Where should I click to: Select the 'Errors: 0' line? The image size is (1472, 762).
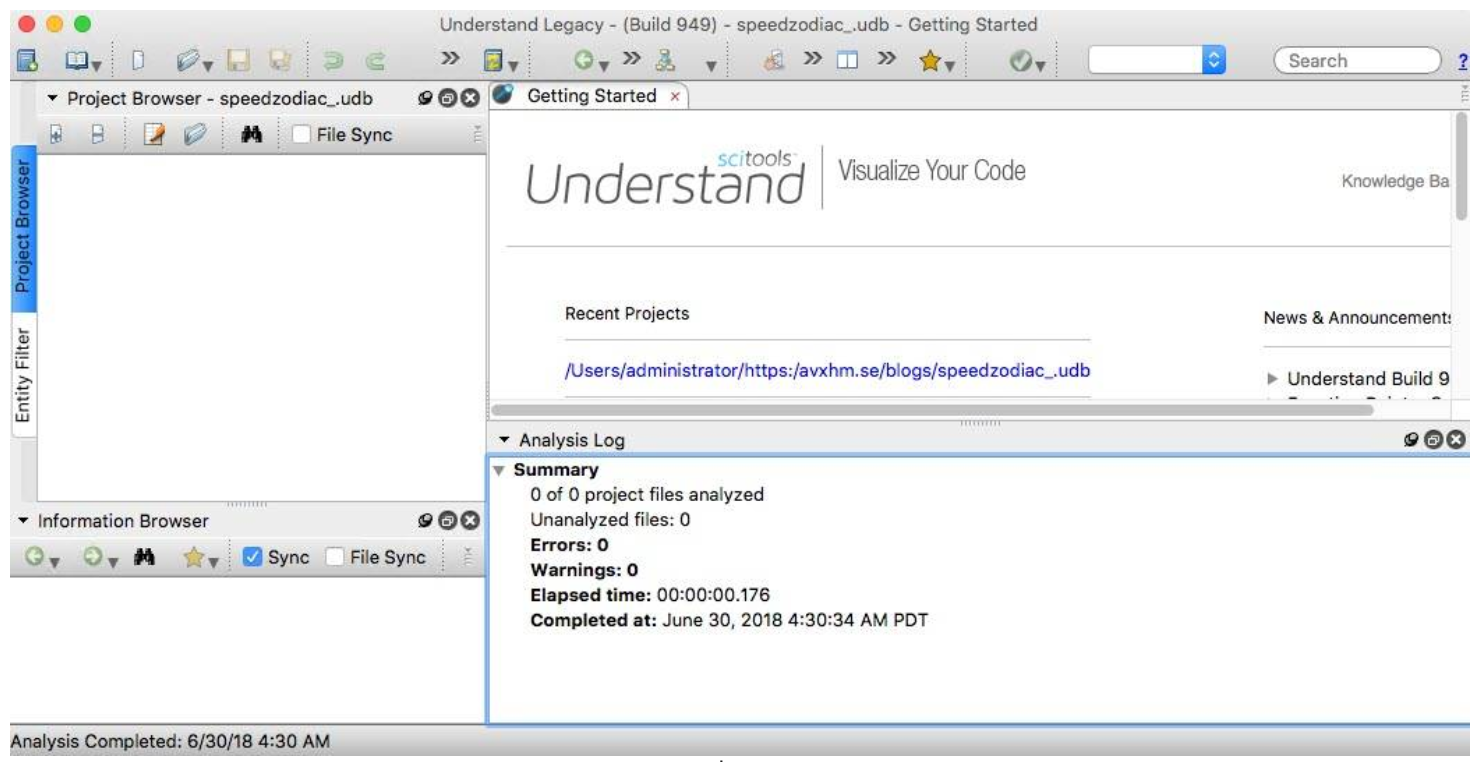[x=569, y=545]
